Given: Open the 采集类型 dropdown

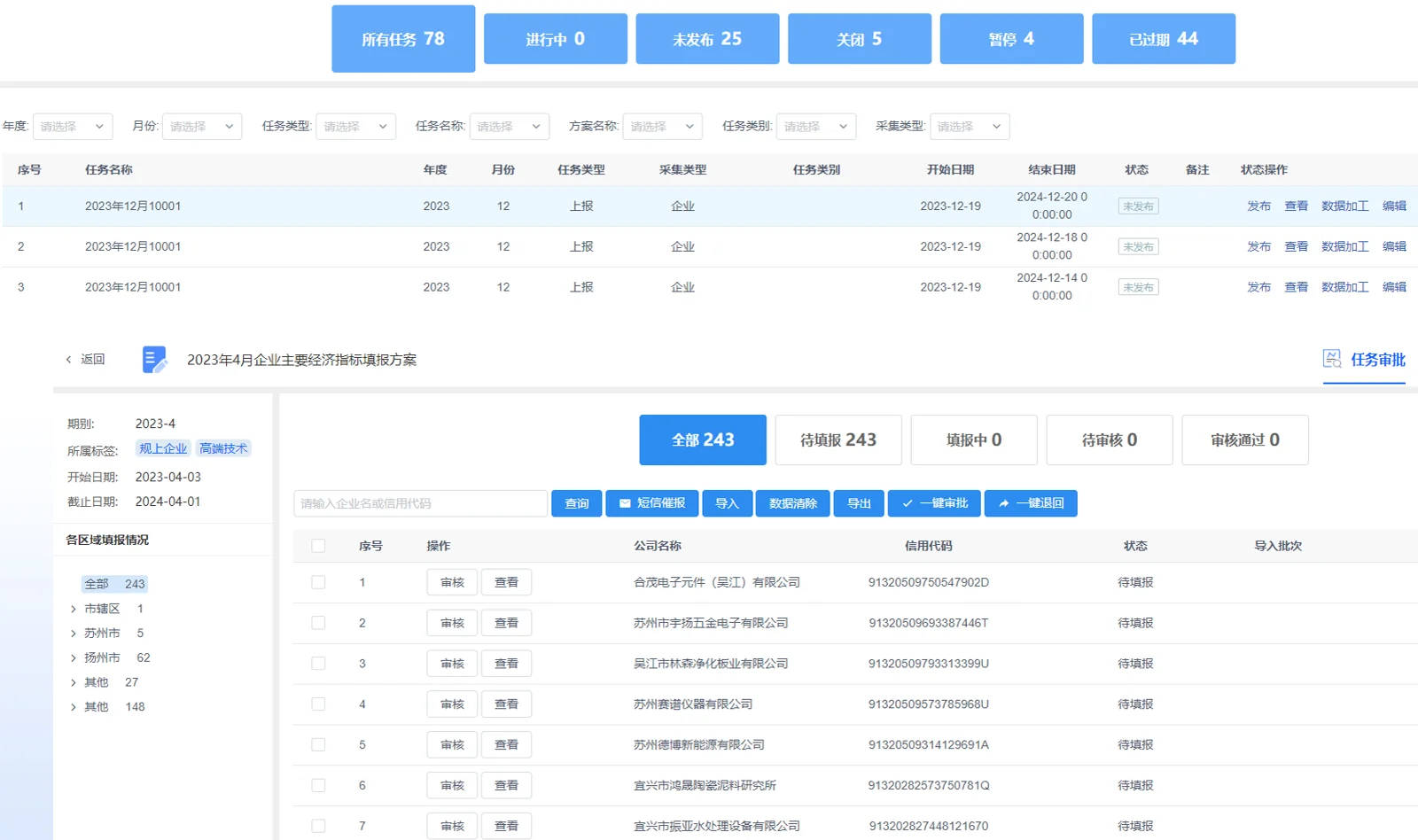Looking at the screenshot, I should [x=970, y=127].
